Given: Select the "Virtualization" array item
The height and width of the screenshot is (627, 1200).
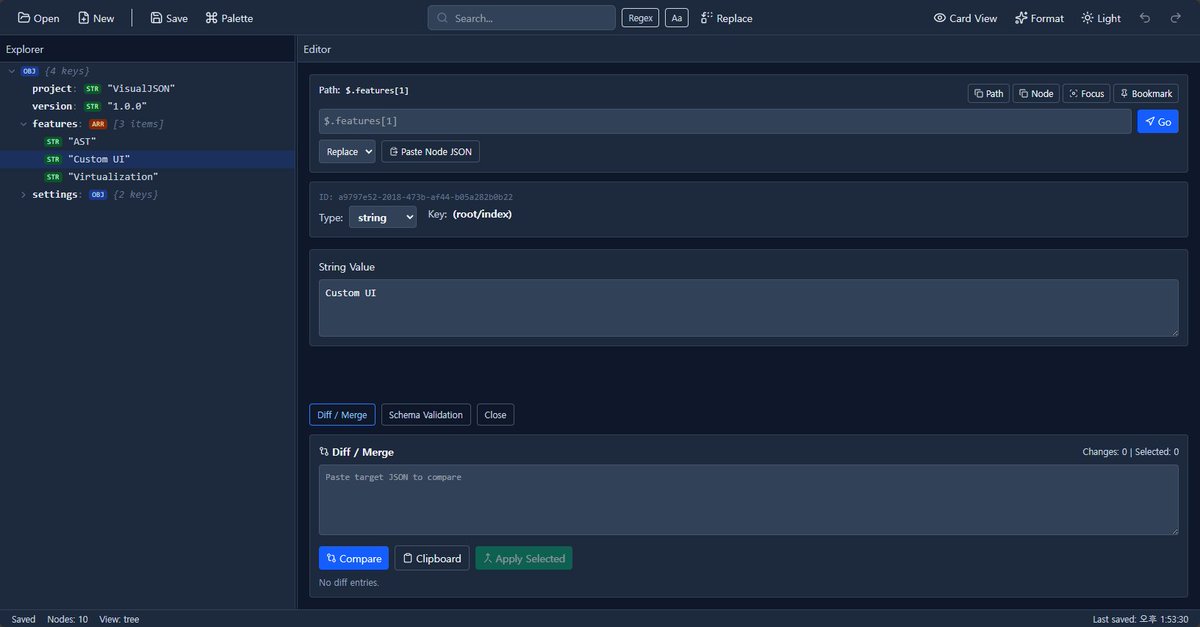Looking at the screenshot, I should coord(147,177).
